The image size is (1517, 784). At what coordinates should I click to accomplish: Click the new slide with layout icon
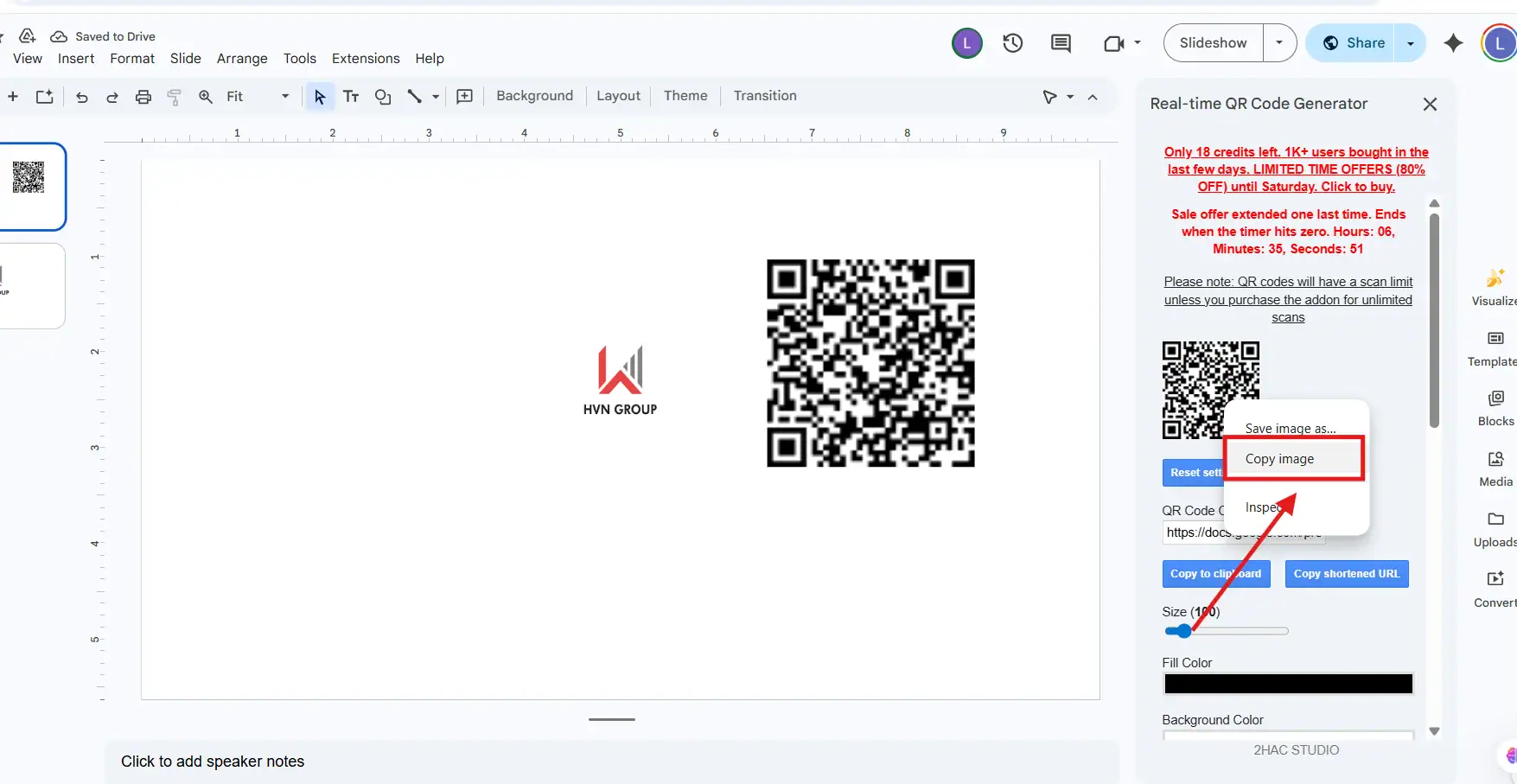click(45, 97)
